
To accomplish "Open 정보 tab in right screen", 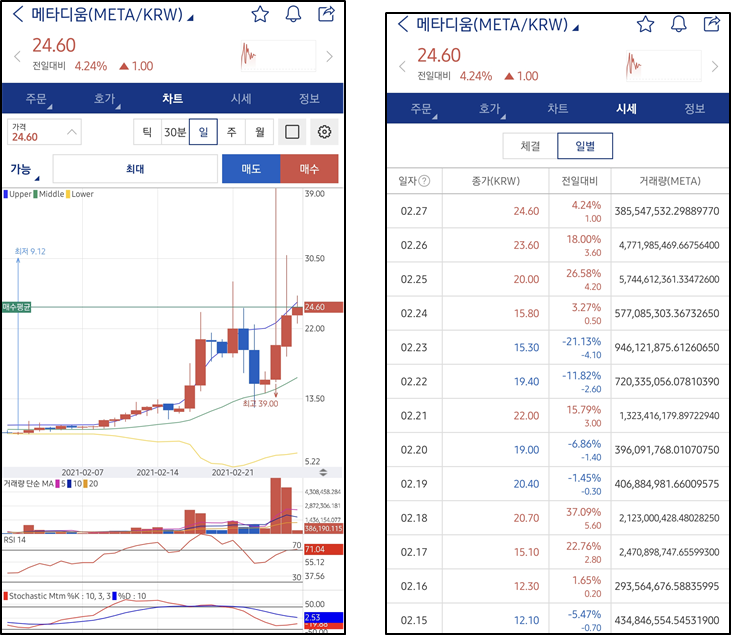I will click(694, 109).
